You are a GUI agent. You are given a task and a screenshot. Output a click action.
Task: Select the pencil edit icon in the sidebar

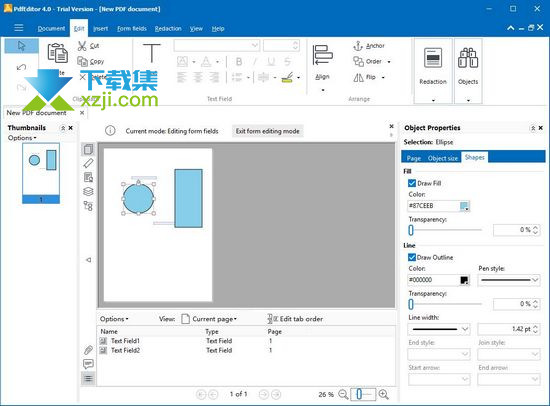[88, 163]
